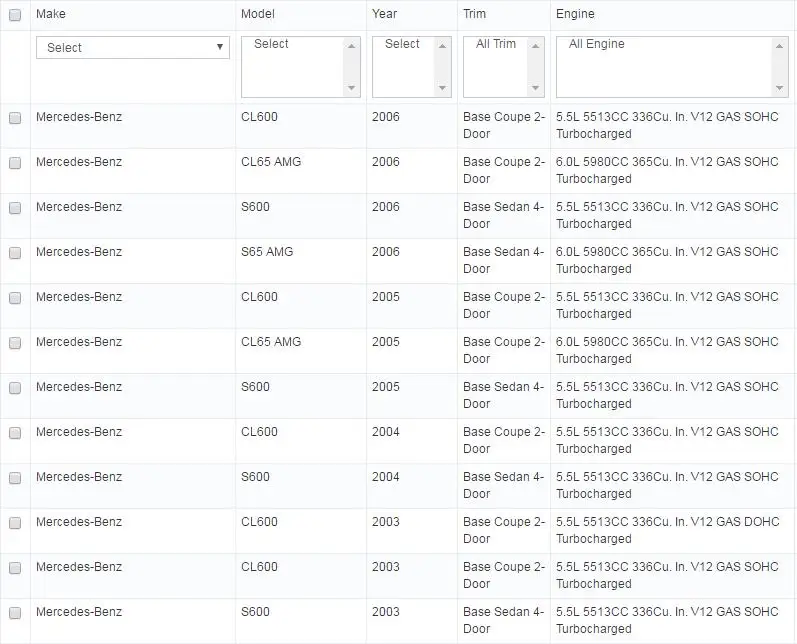Screen dimensions: 797x644
Task: Check the 2003 CL600 DOHC row checkbox
Action: pos(15,523)
